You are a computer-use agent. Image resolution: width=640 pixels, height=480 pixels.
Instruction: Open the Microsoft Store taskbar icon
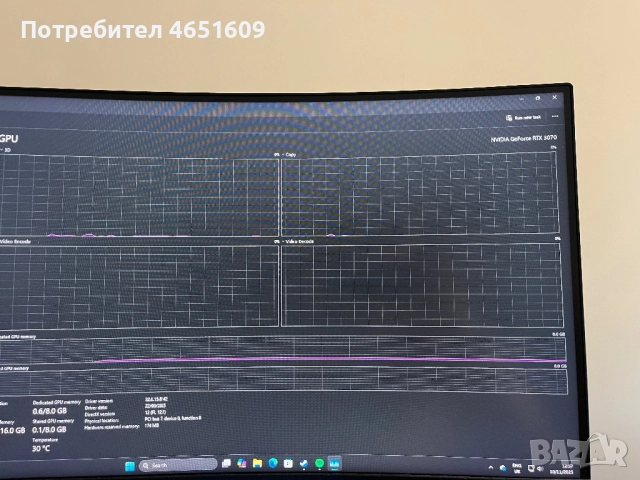(x=288, y=463)
